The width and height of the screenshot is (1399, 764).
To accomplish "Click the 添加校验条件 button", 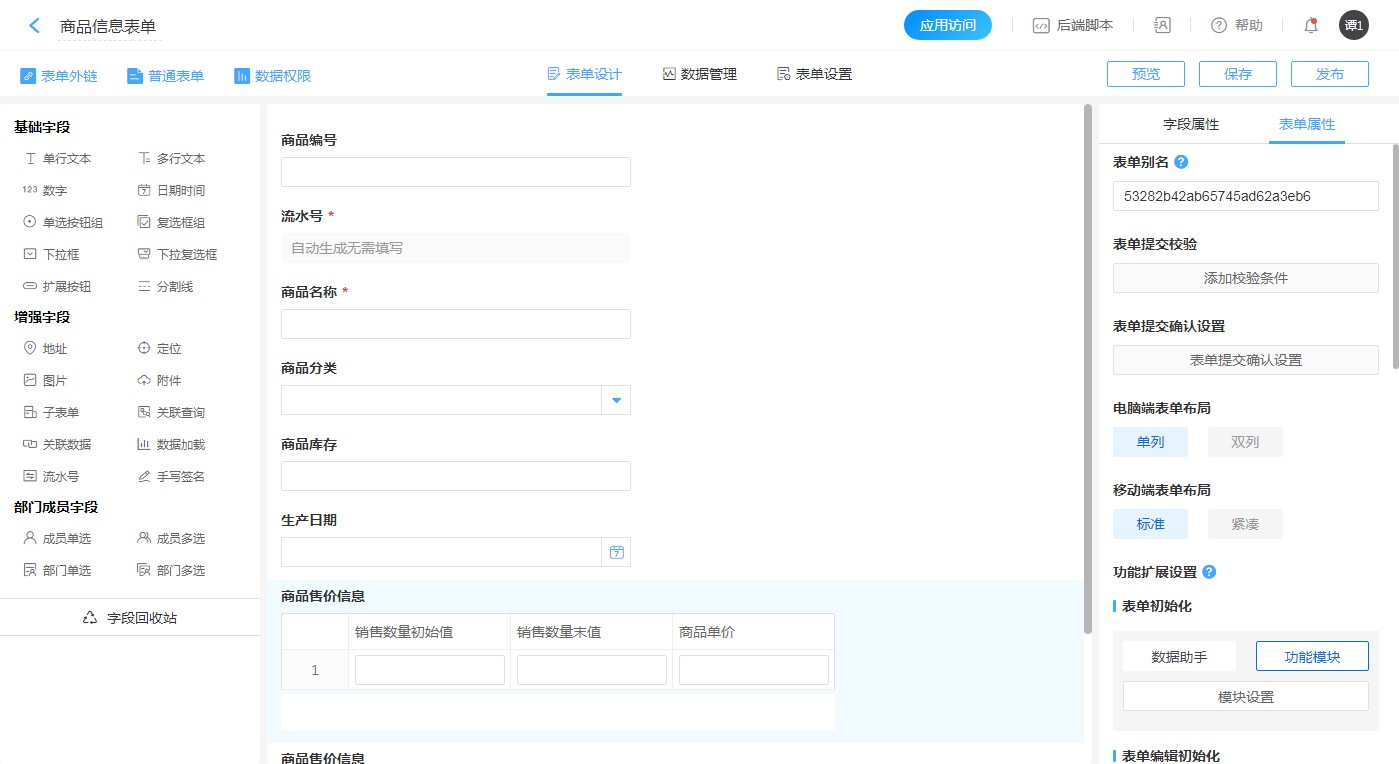I will tap(1245, 278).
